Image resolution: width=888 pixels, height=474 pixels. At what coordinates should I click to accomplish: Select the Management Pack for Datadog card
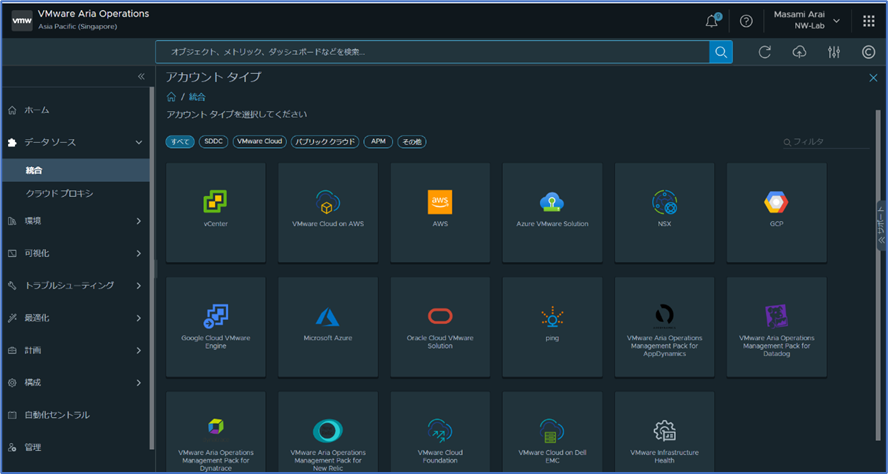tap(776, 327)
